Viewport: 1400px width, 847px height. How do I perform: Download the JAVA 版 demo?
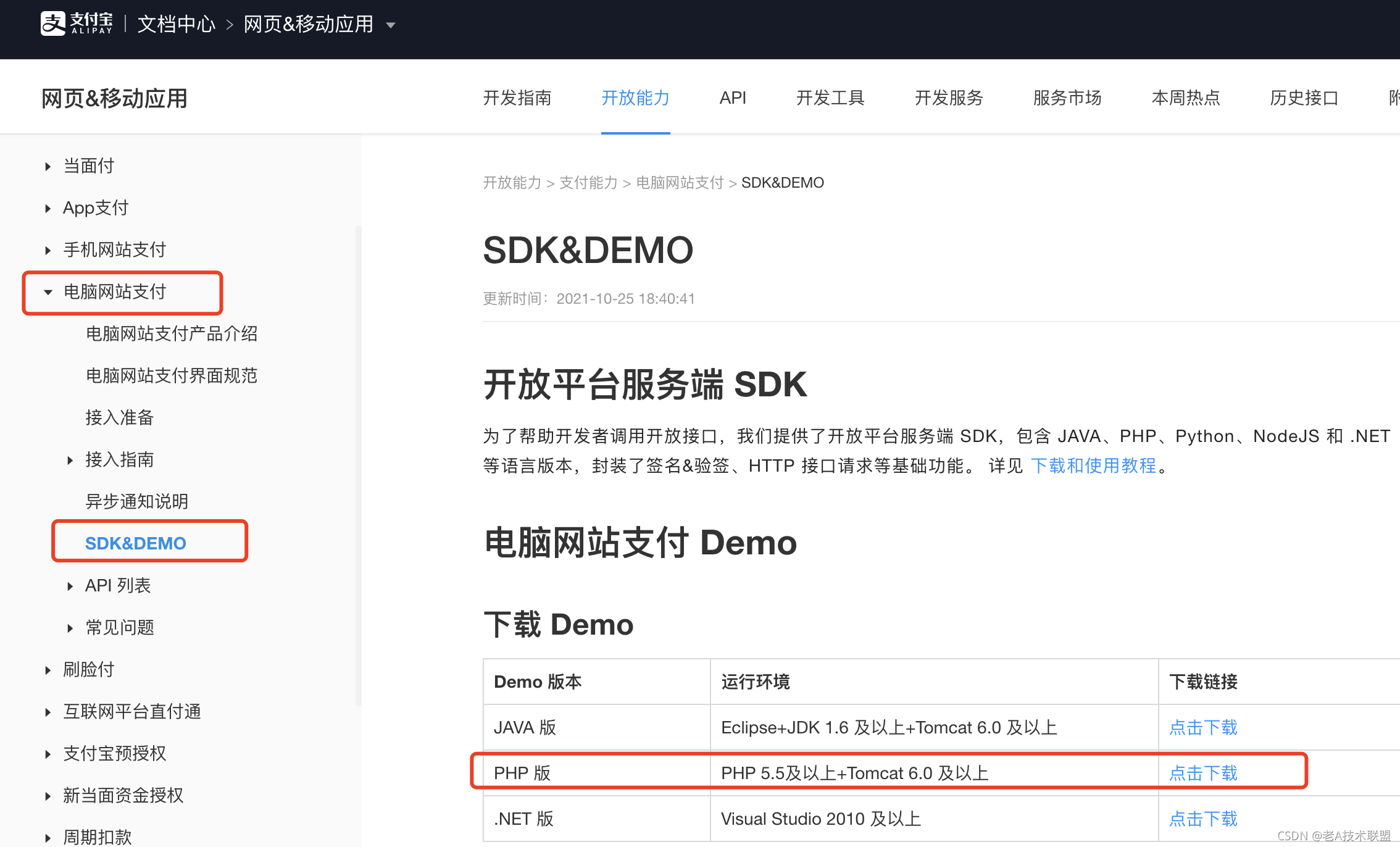(x=1203, y=727)
